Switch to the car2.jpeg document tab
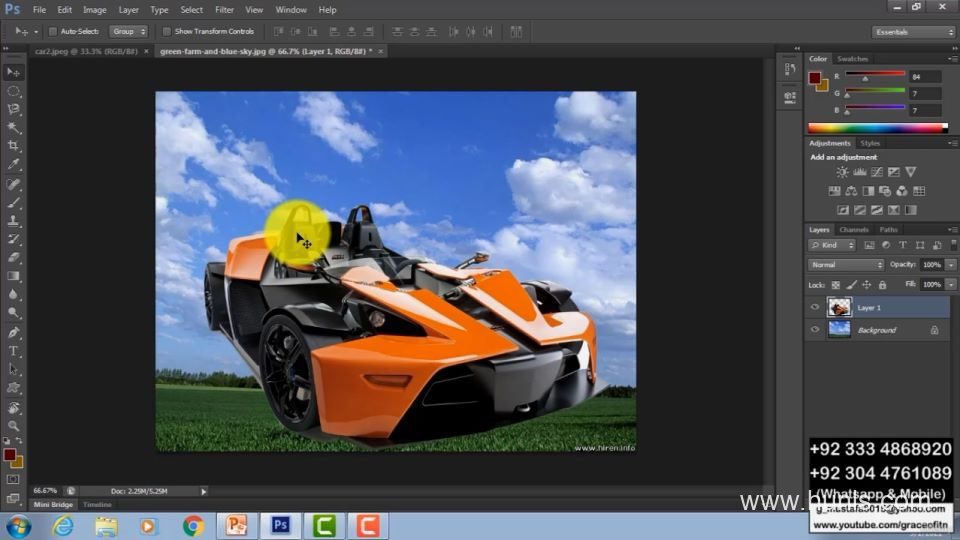 point(86,51)
